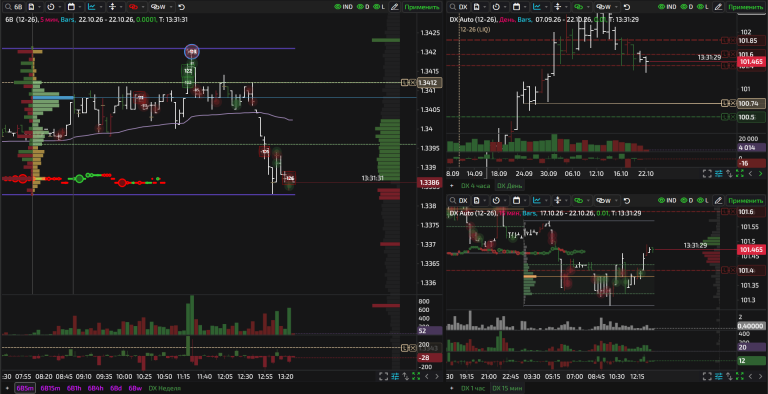Click the 1.3412 price level label
Screen dimensions: 768x394
(430, 82)
